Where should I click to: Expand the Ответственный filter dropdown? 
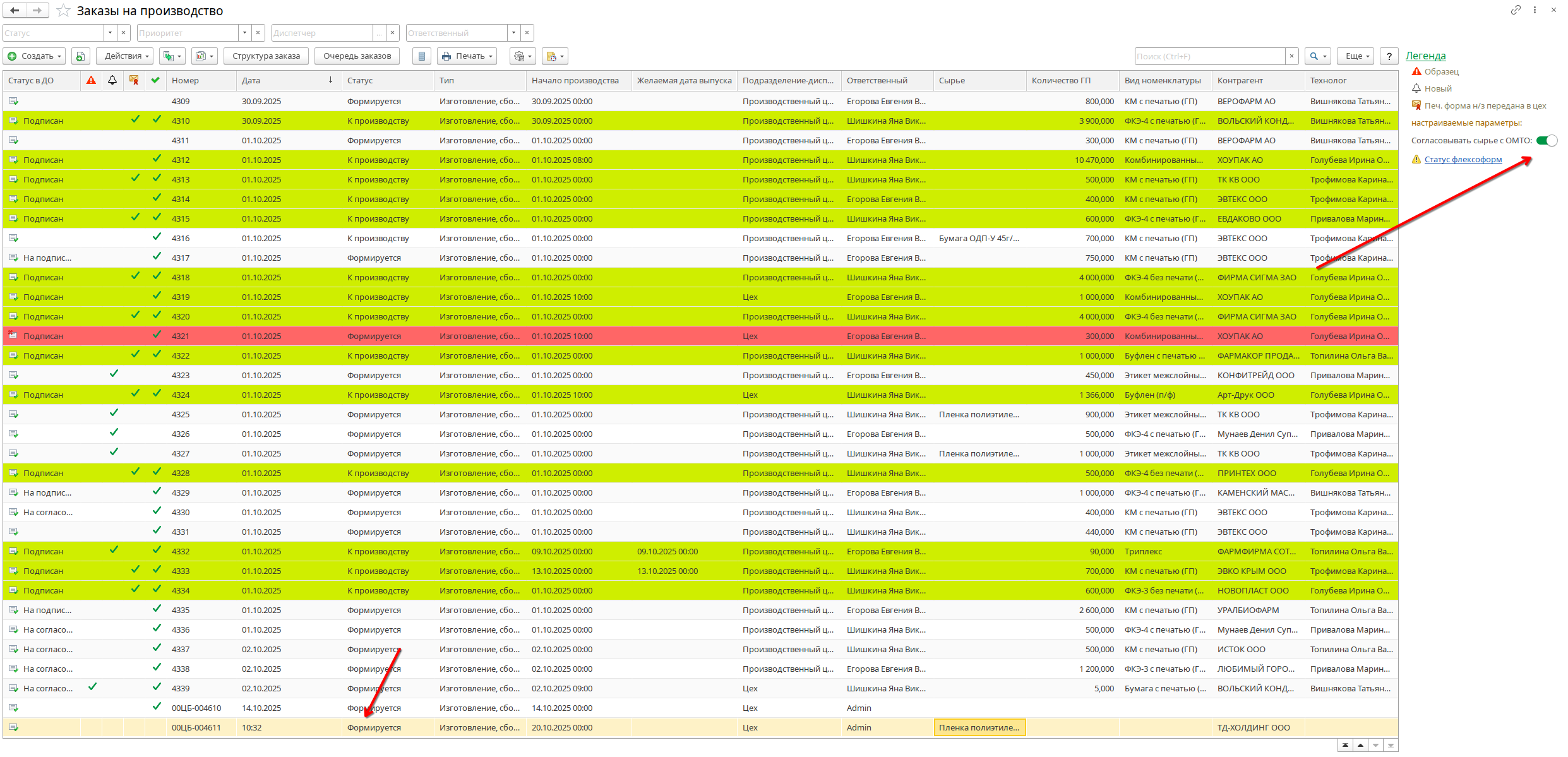point(514,33)
